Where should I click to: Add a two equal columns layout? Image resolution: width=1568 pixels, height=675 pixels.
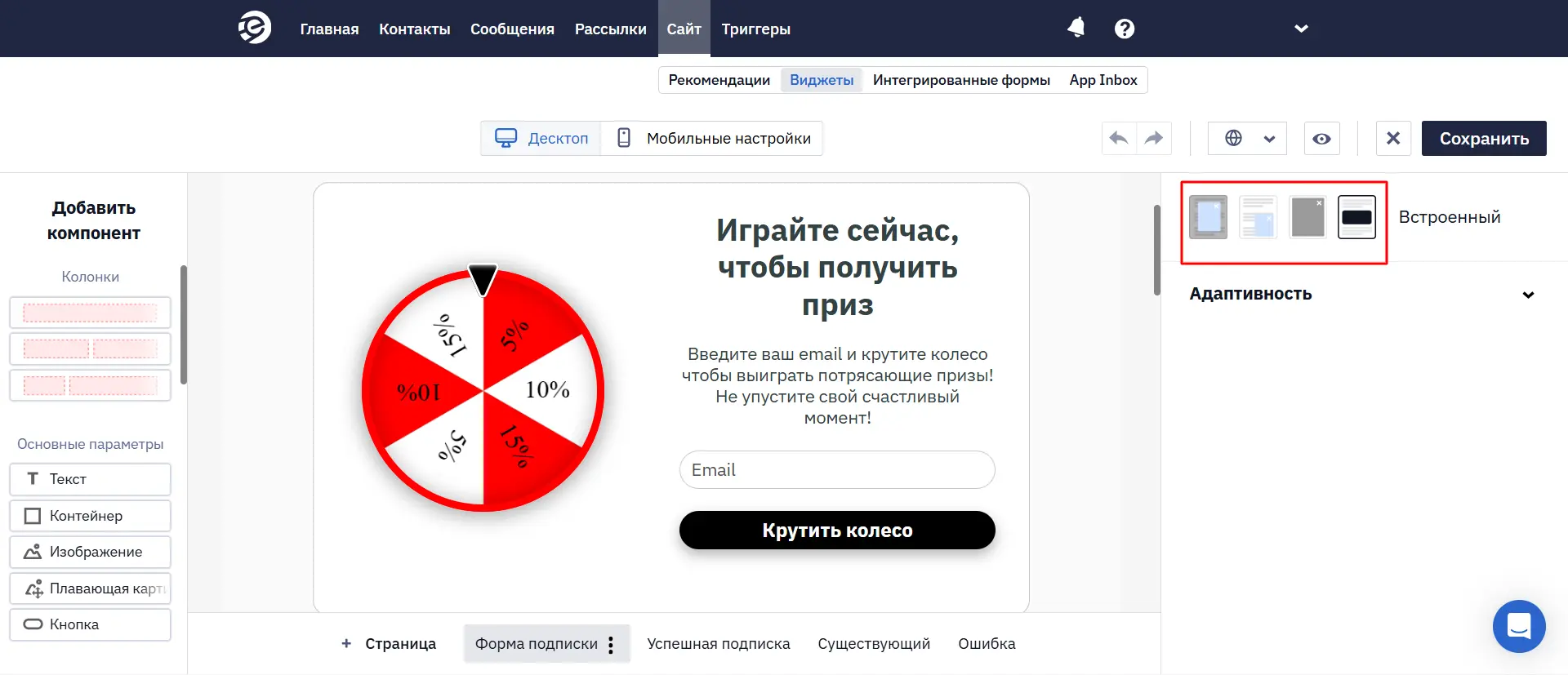90,349
